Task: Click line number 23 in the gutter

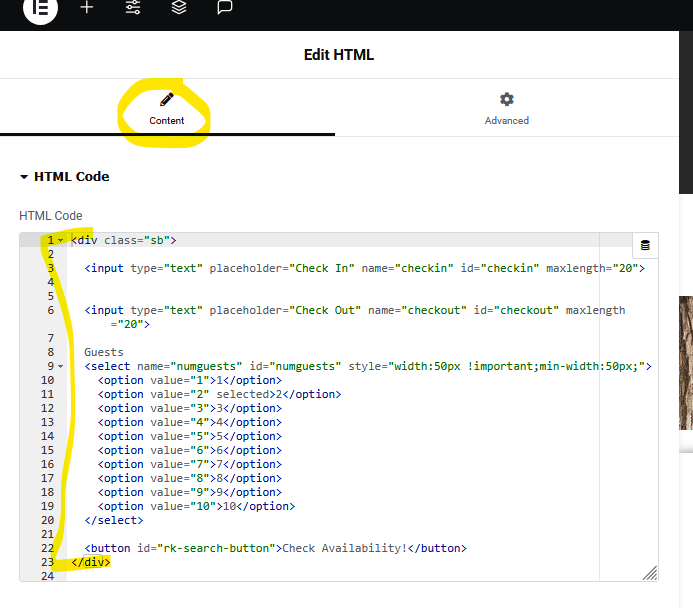Action: [x=48, y=562]
